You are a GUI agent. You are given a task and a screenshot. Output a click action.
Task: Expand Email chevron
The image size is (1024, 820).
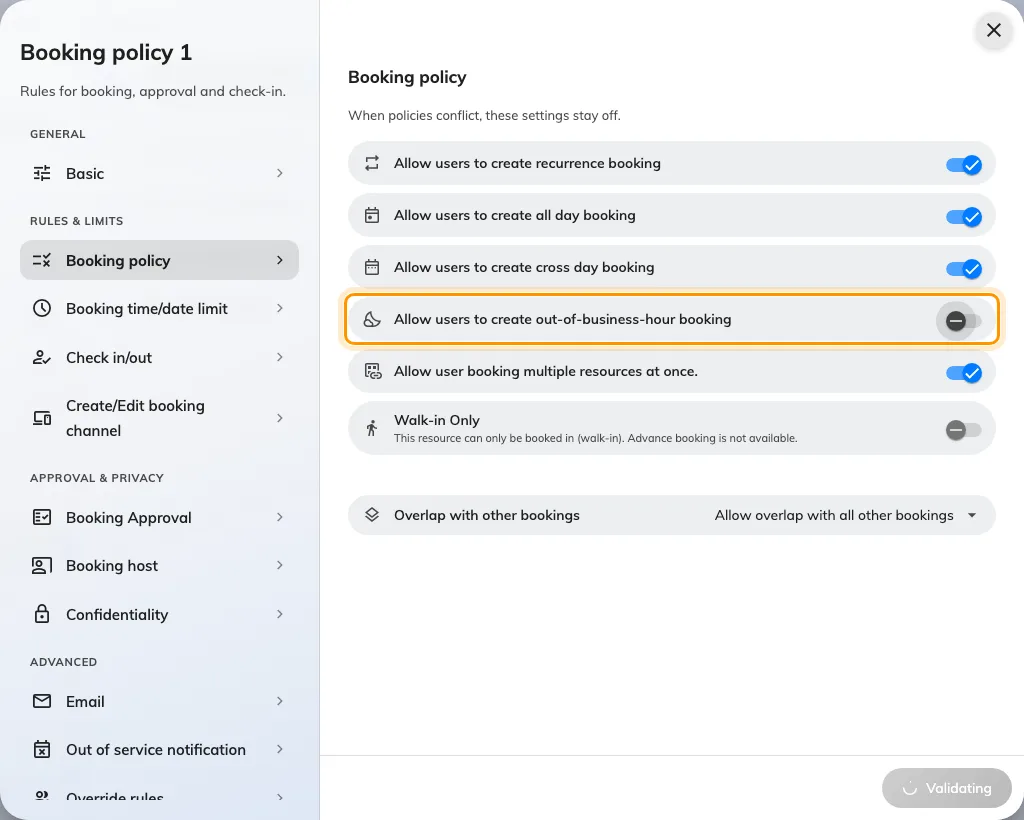(280, 701)
